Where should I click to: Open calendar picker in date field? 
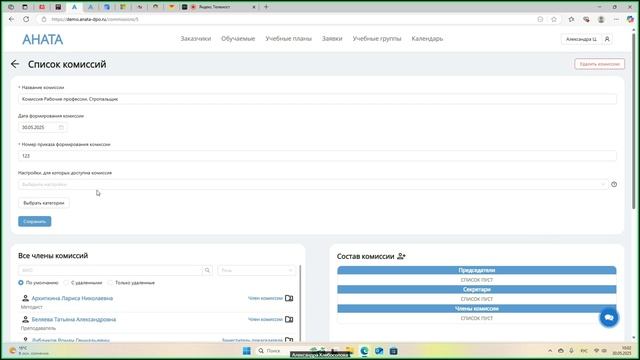[61, 127]
